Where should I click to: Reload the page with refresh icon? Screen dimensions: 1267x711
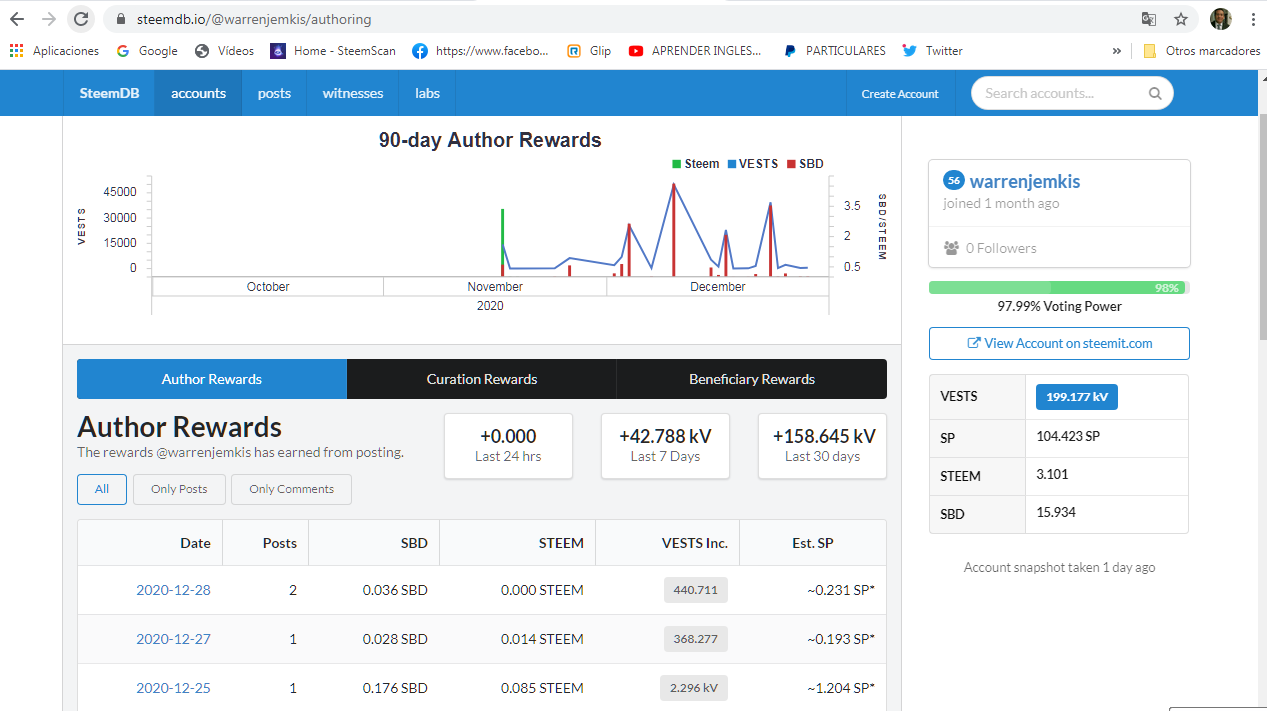81,19
